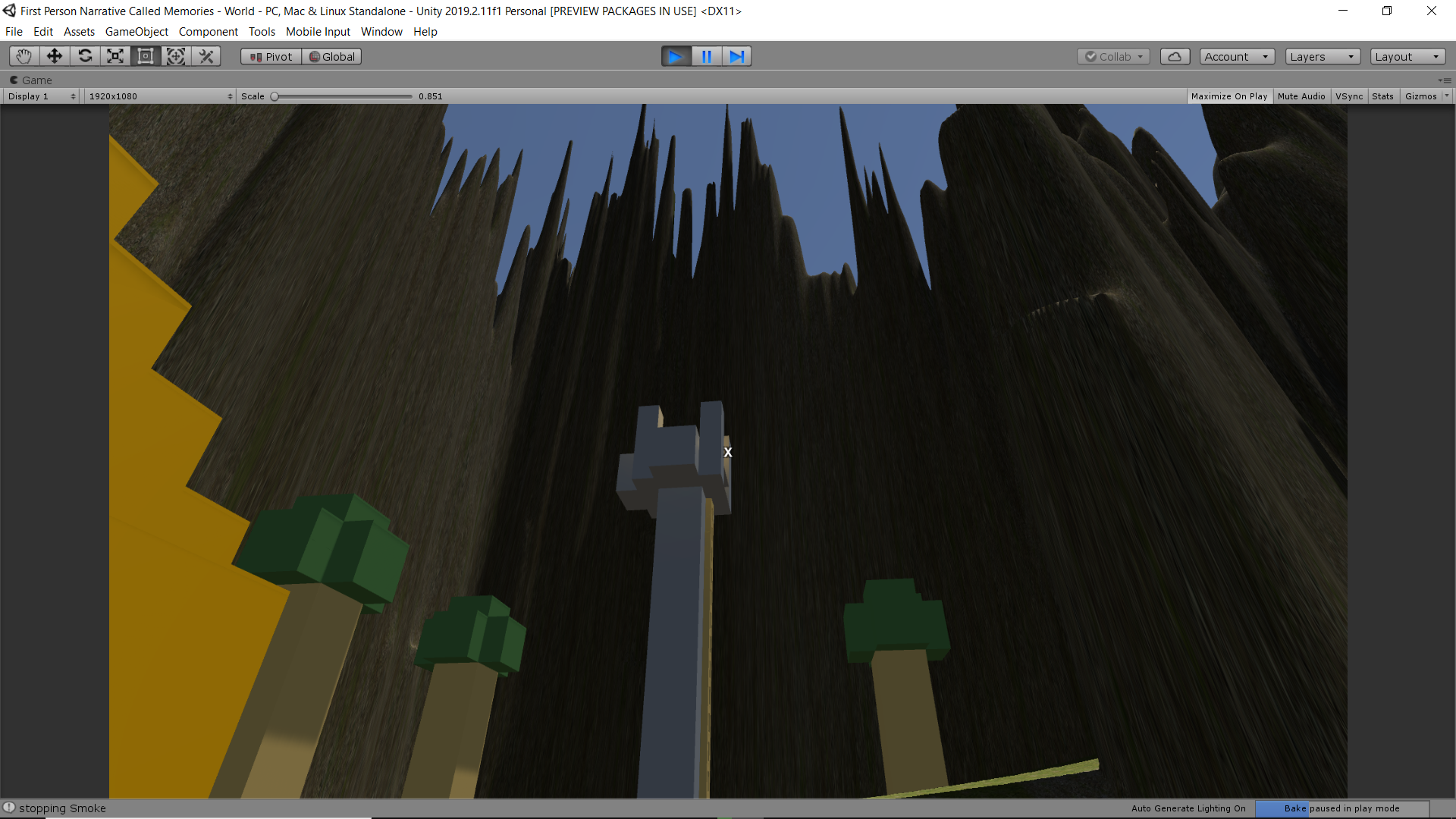Open the Layout dropdown

point(1407,57)
